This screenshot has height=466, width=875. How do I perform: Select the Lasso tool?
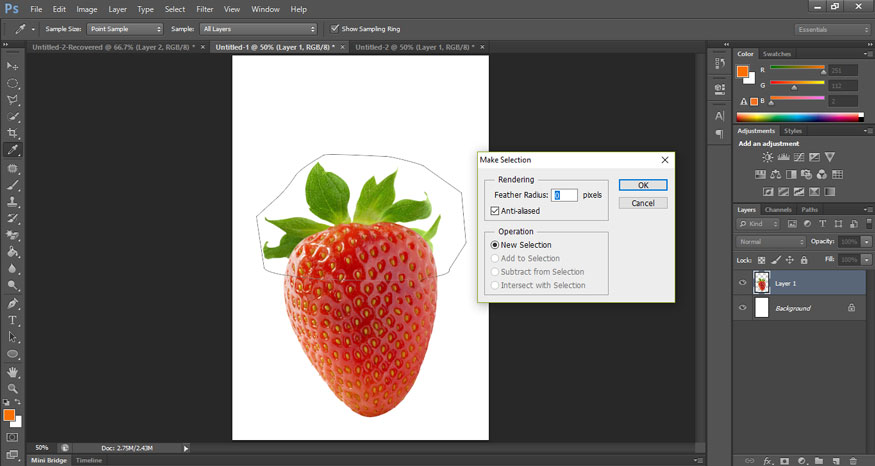(13, 100)
